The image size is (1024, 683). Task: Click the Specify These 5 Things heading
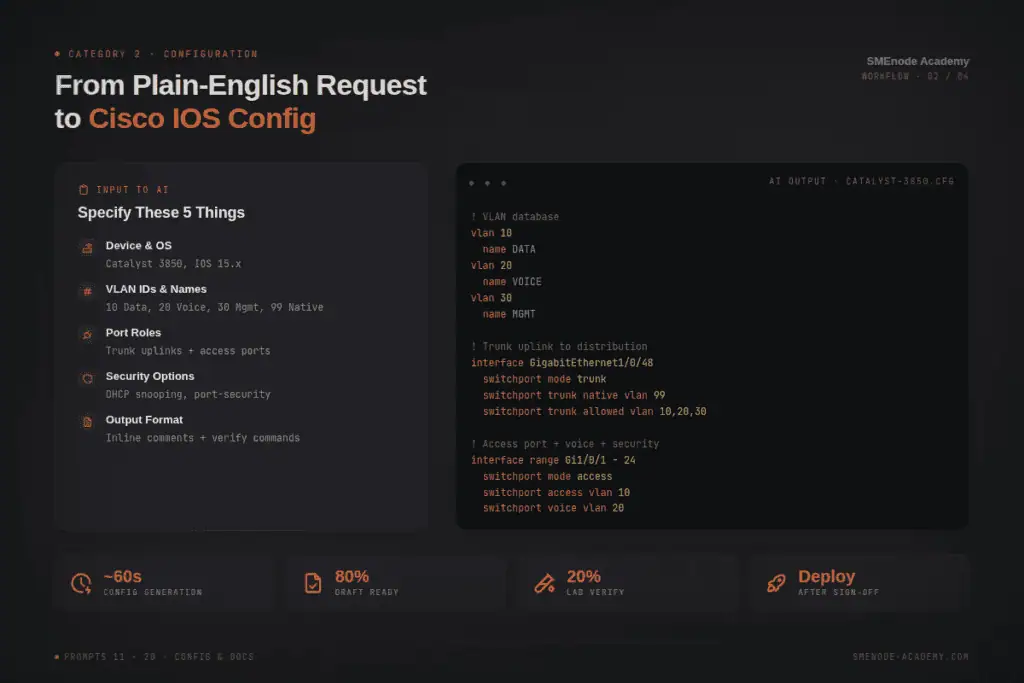click(x=161, y=213)
